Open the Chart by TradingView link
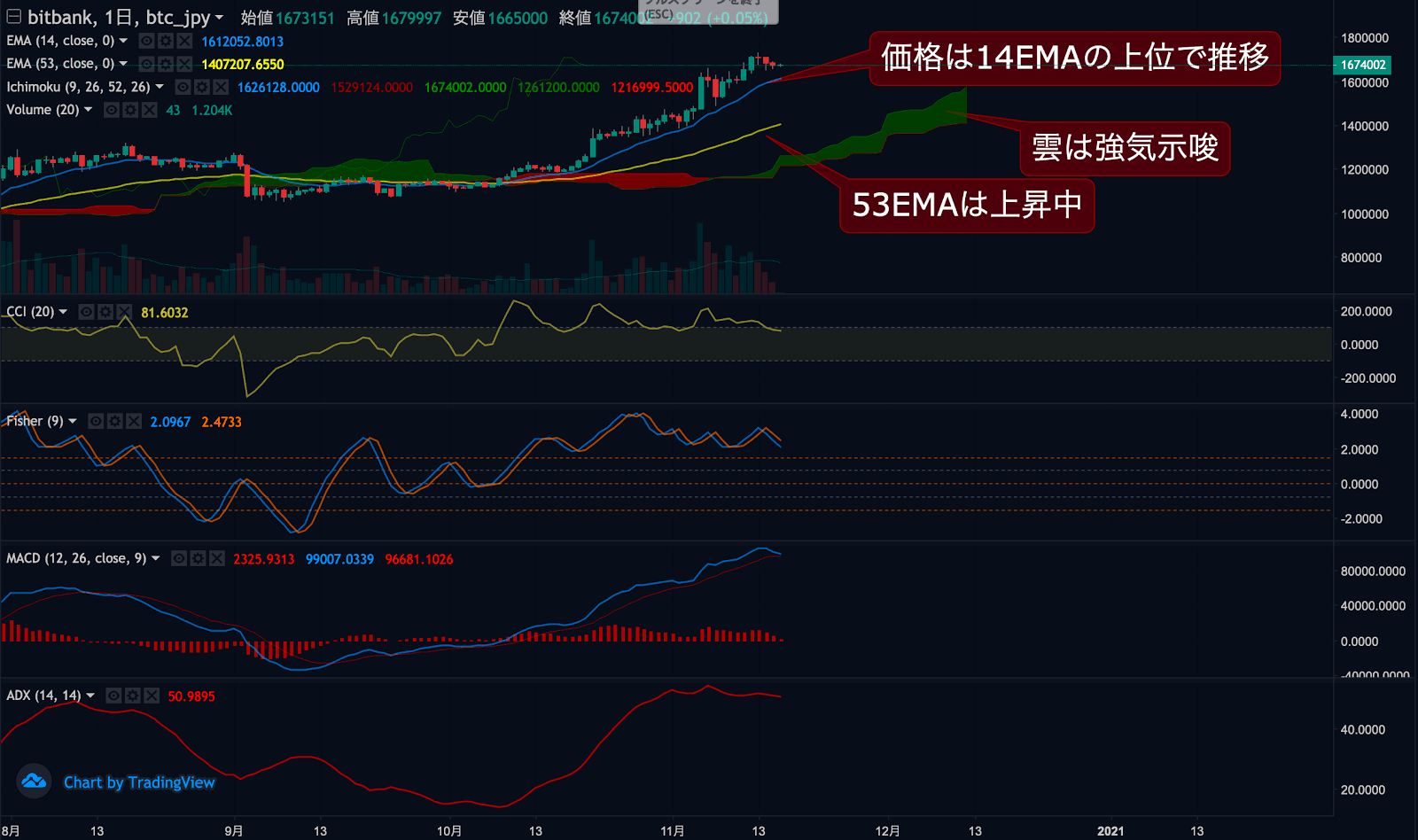Image resolution: width=1418 pixels, height=840 pixels. [x=139, y=782]
